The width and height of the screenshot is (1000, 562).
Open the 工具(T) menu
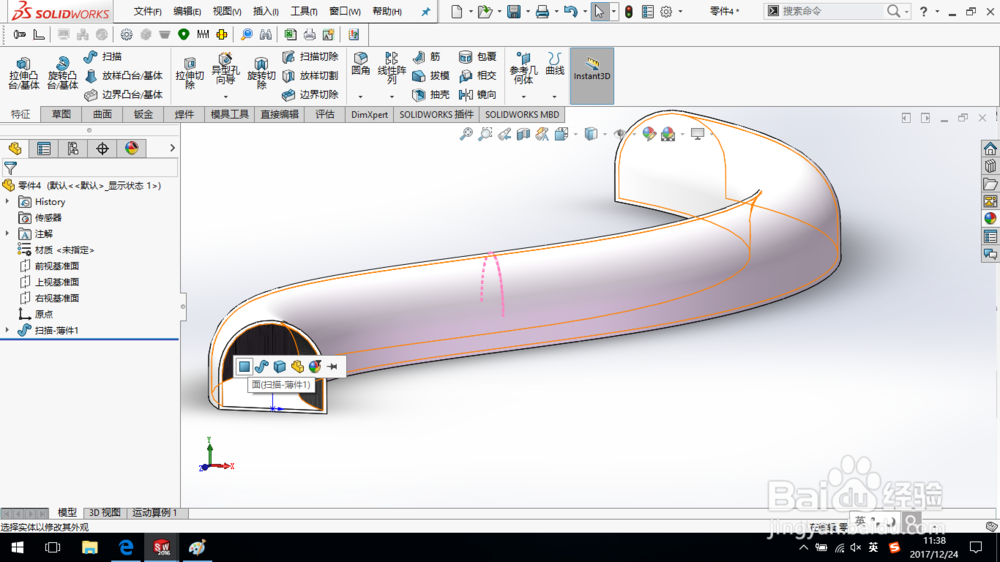[x=304, y=11]
